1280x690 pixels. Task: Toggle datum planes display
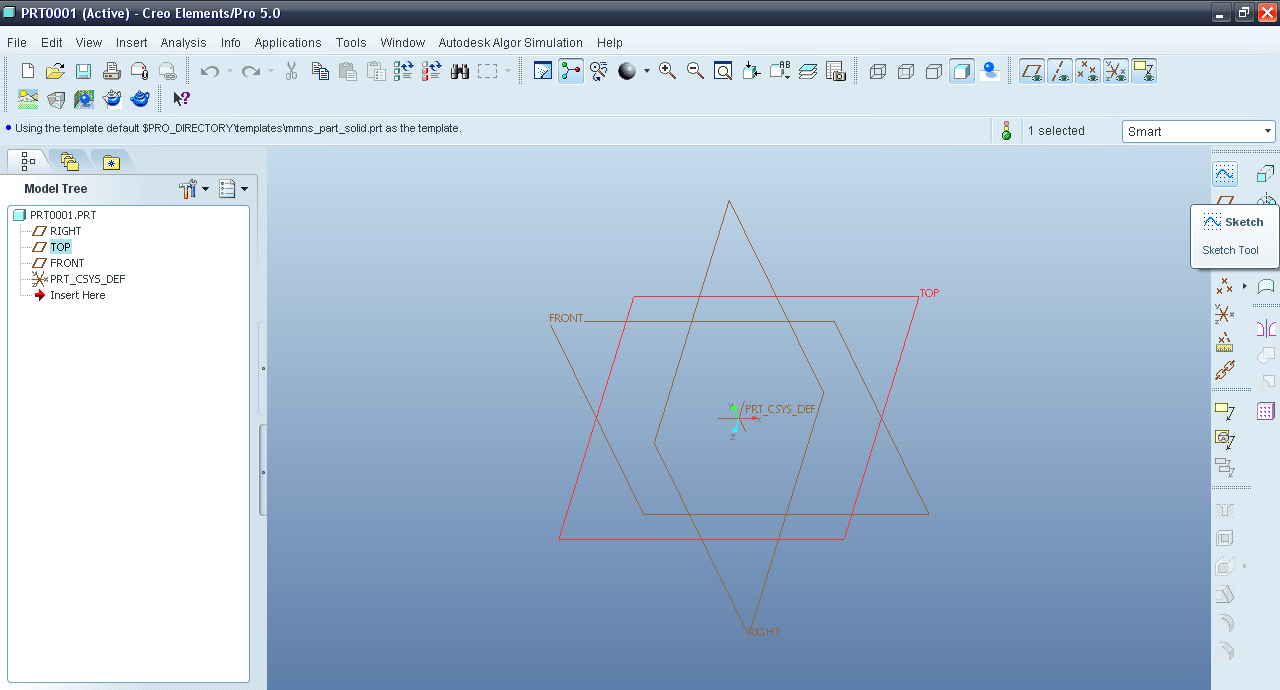tap(1032, 71)
